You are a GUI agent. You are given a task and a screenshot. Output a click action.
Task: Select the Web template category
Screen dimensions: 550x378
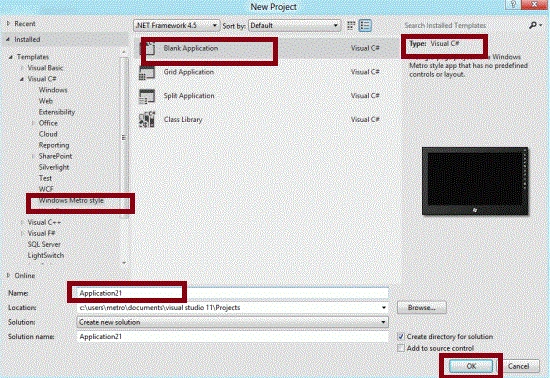[46, 101]
